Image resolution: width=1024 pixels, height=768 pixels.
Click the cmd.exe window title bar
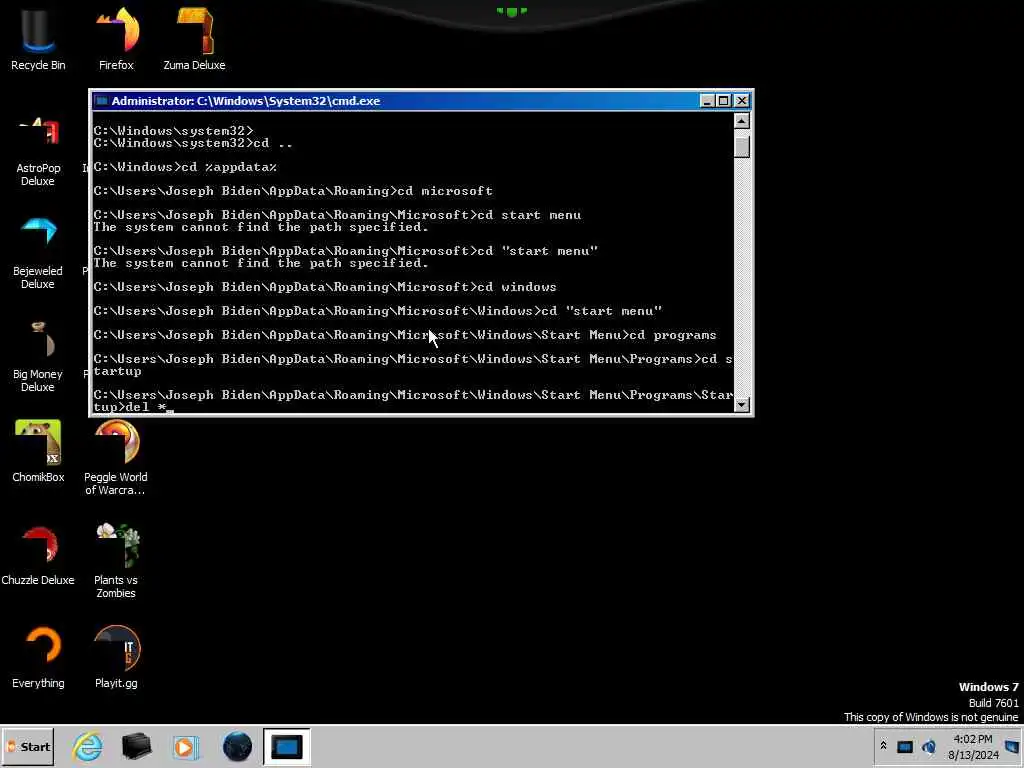(421, 101)
